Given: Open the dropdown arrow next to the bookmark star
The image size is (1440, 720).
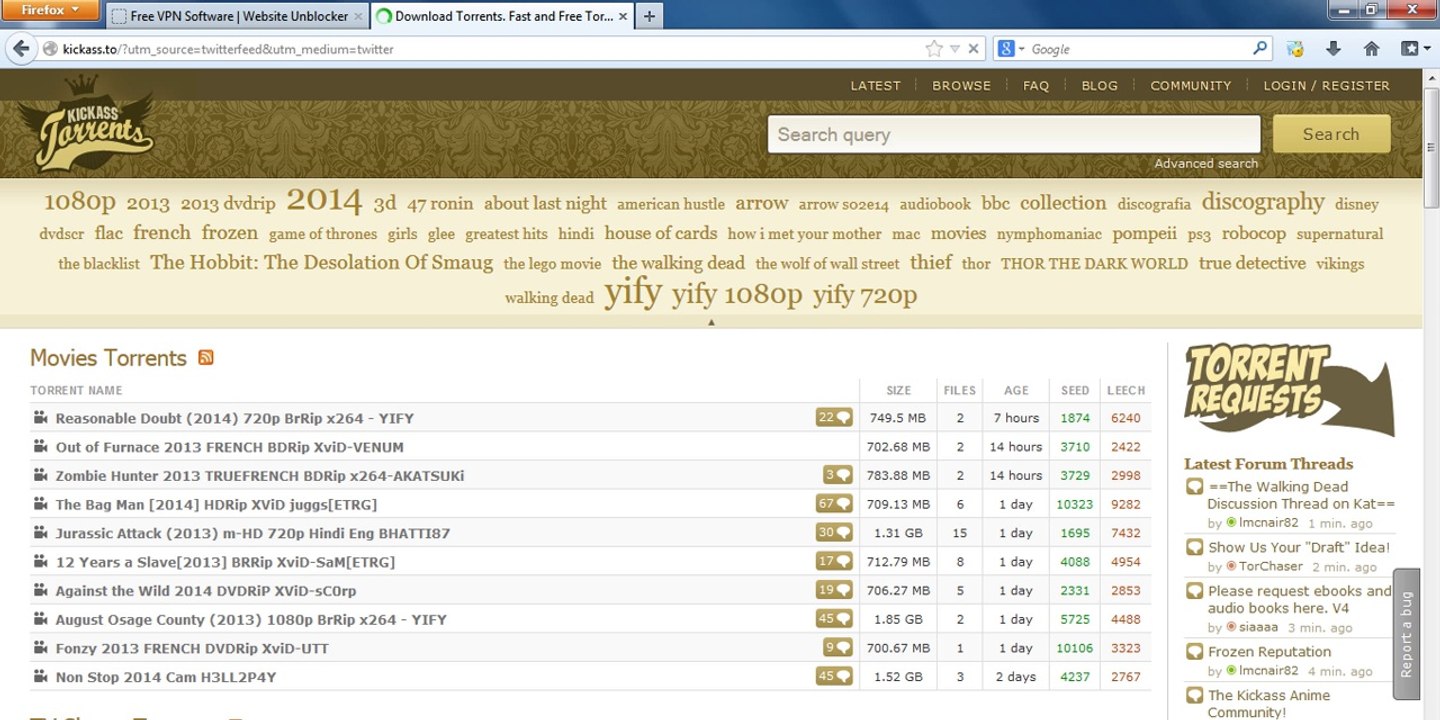Looking at the screenshot, I should click(x=954, y=49).
